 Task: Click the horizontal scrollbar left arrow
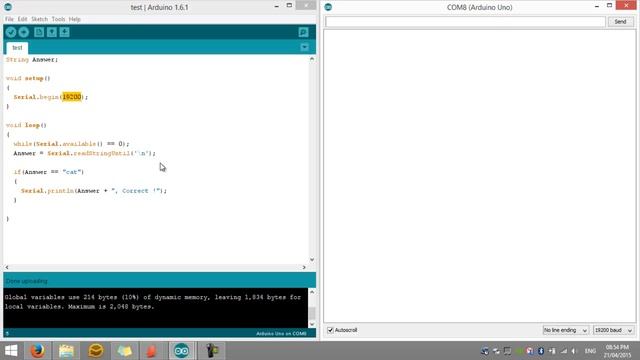point(7,267)
